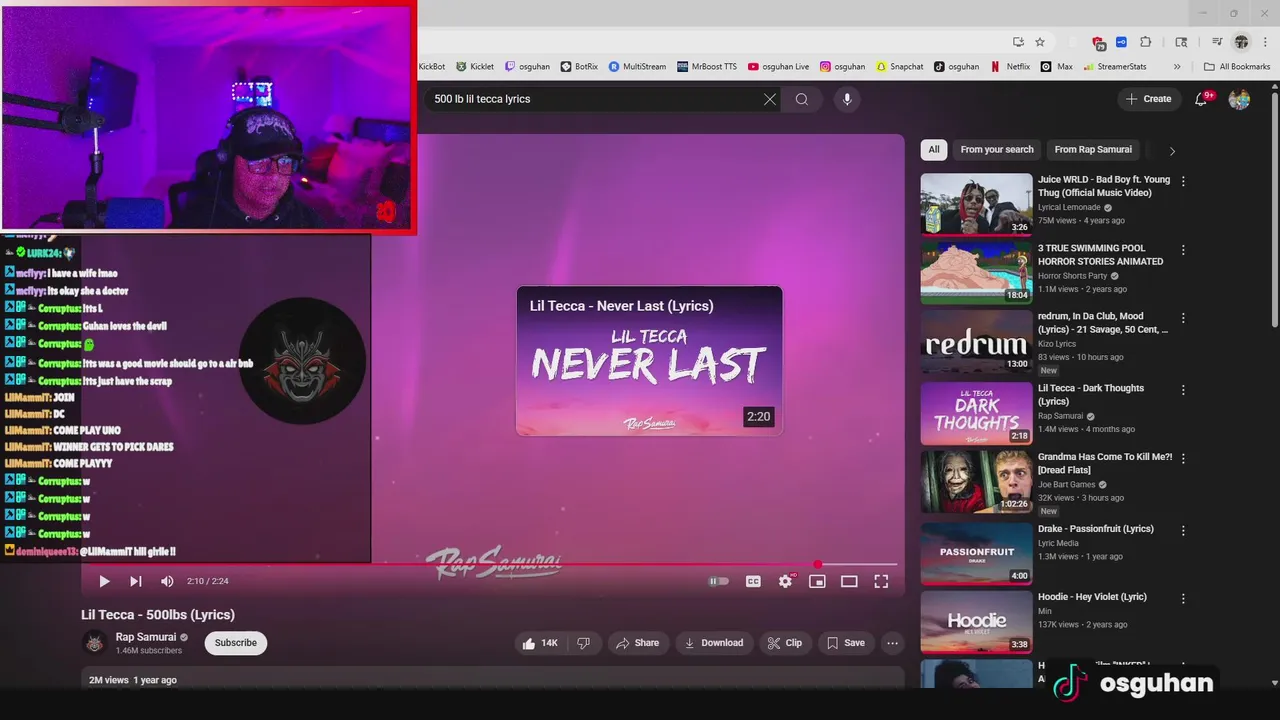The width and height of the screenshot is (1280, 720).
Task: Open the All Bookmarks folder
Action: pyautogui.click(x=1237, y=67)
